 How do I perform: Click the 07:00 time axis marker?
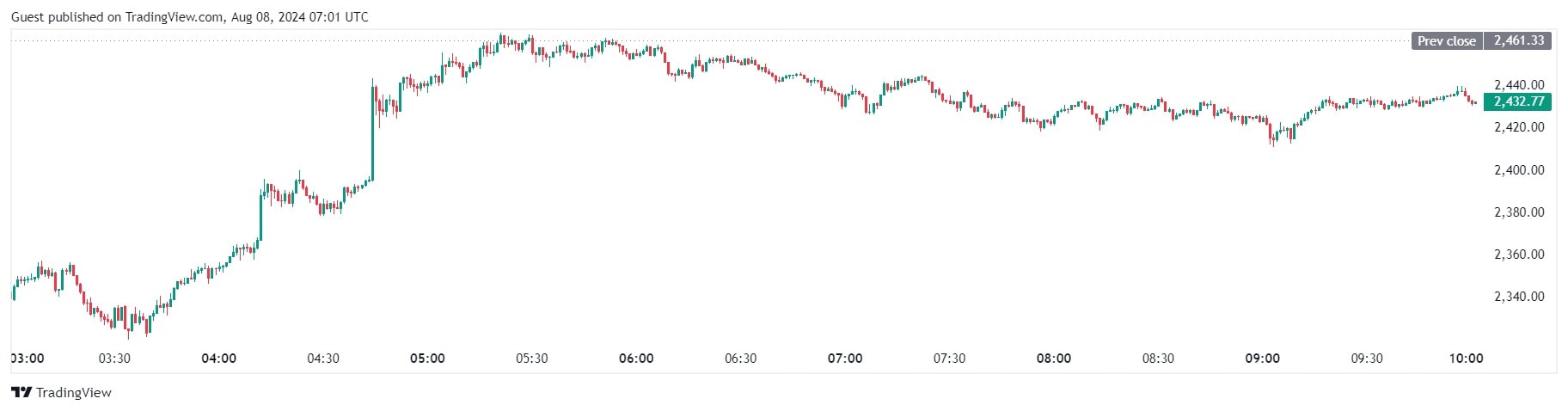click(x=845, y=359)
